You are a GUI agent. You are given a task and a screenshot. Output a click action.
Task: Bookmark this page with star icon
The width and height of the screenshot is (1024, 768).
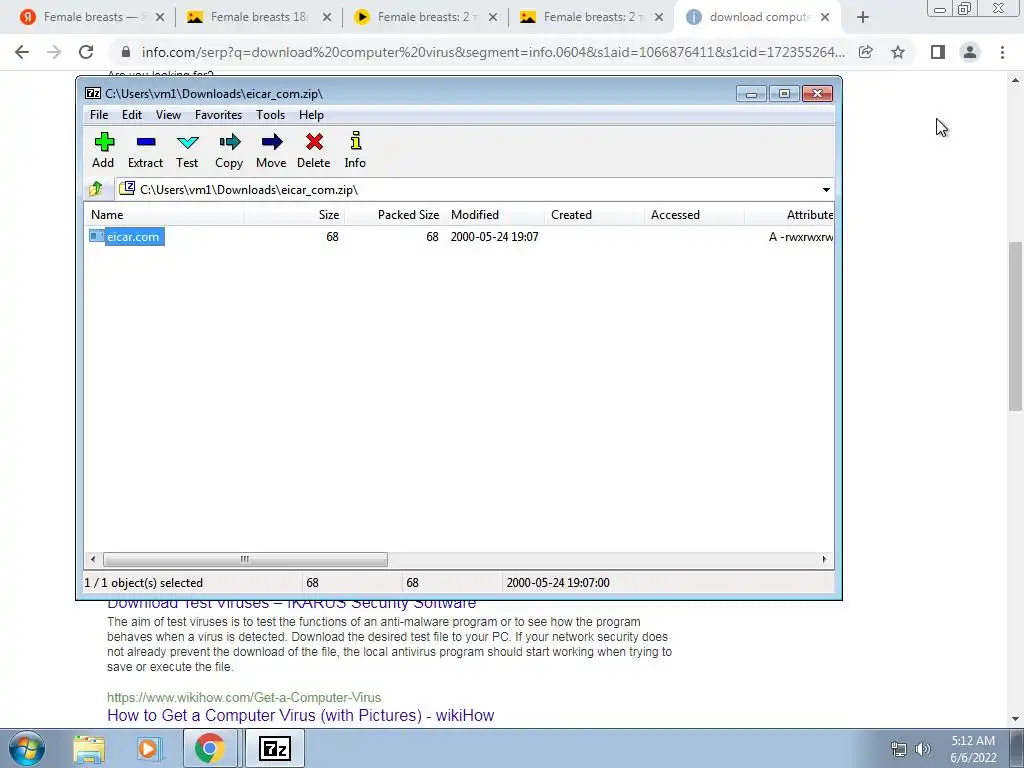click(x=898, y=52)
